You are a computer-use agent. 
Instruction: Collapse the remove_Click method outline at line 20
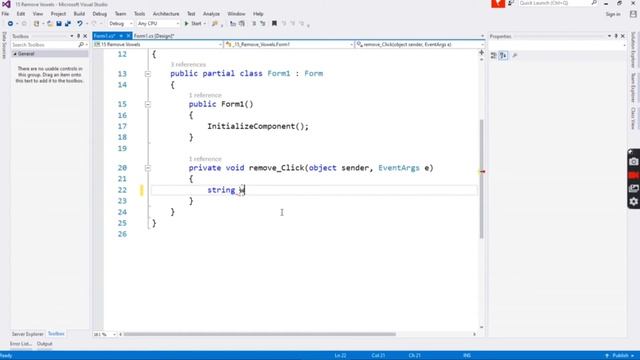(x=148, y=168)
